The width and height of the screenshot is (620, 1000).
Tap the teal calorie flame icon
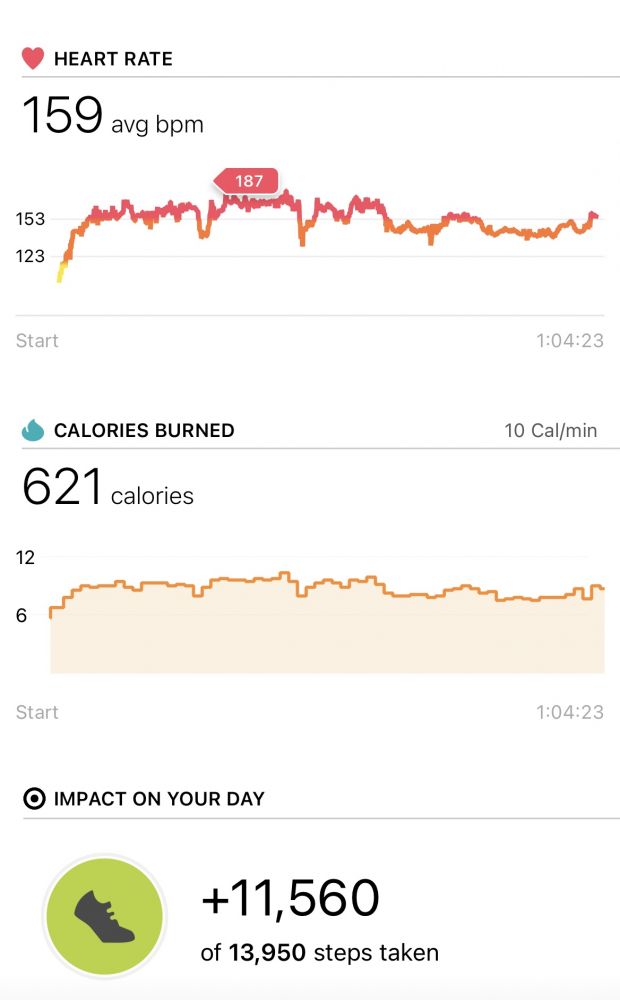tap(33, 431)
